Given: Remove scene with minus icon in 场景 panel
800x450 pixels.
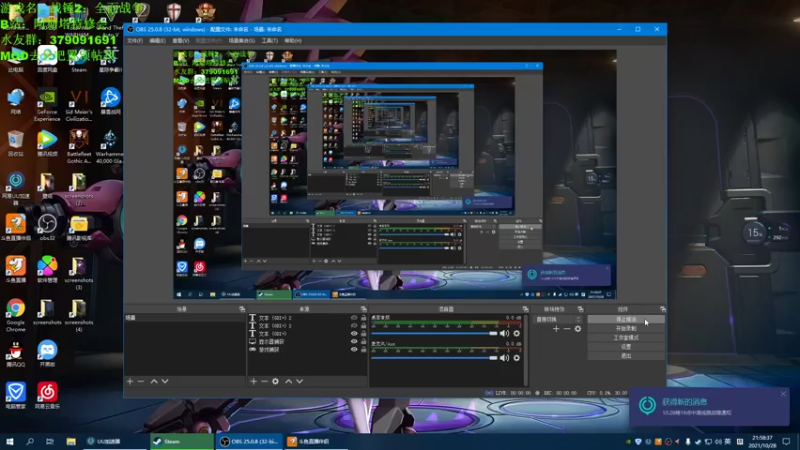Looking at the screenshot, I should point(141,381).
